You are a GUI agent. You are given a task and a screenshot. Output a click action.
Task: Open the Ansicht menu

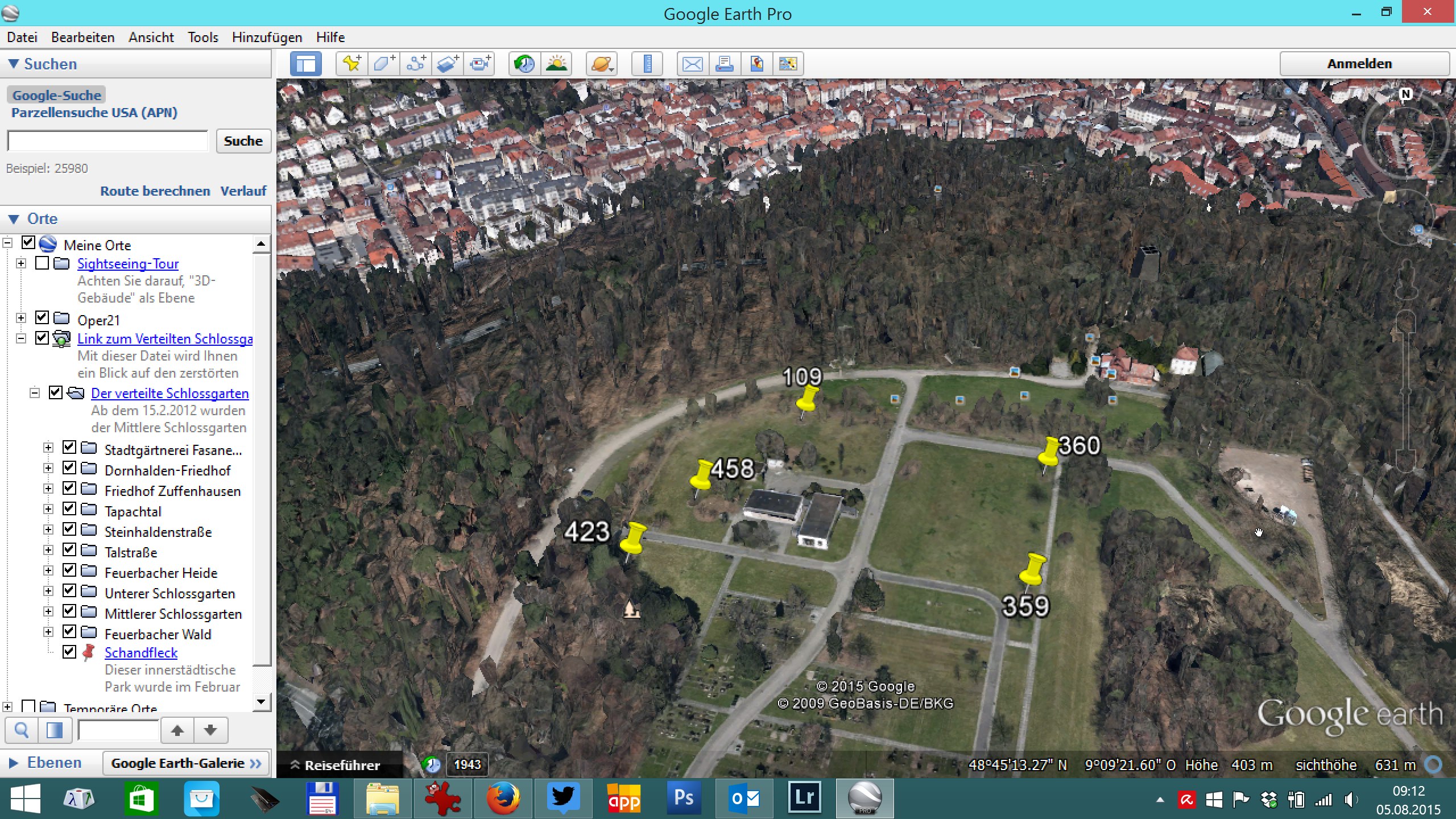tap(151, 38)
